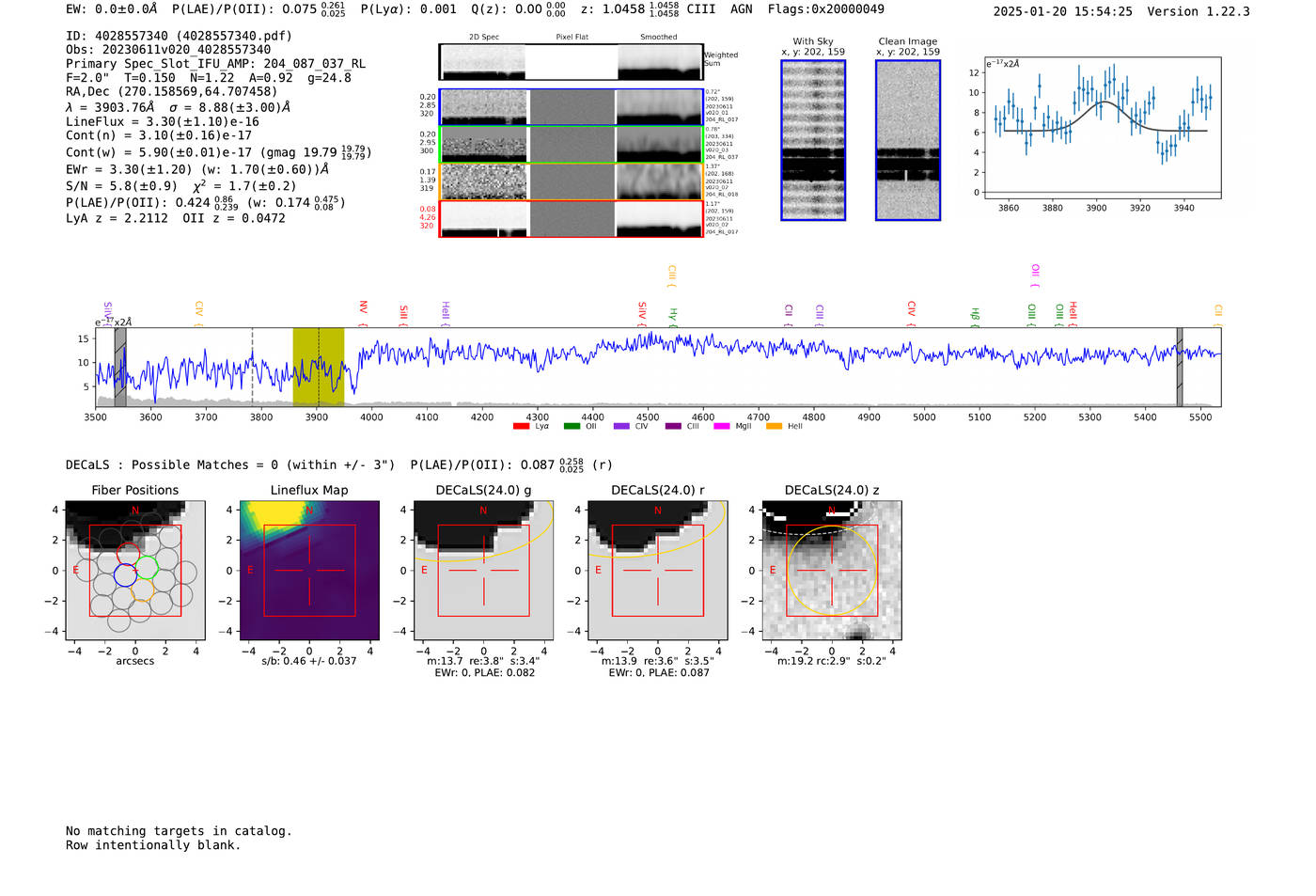Click 'No matching targets in catalog.' text
Viewport: 1316px width, 896px height.
(x=179, y=831)
